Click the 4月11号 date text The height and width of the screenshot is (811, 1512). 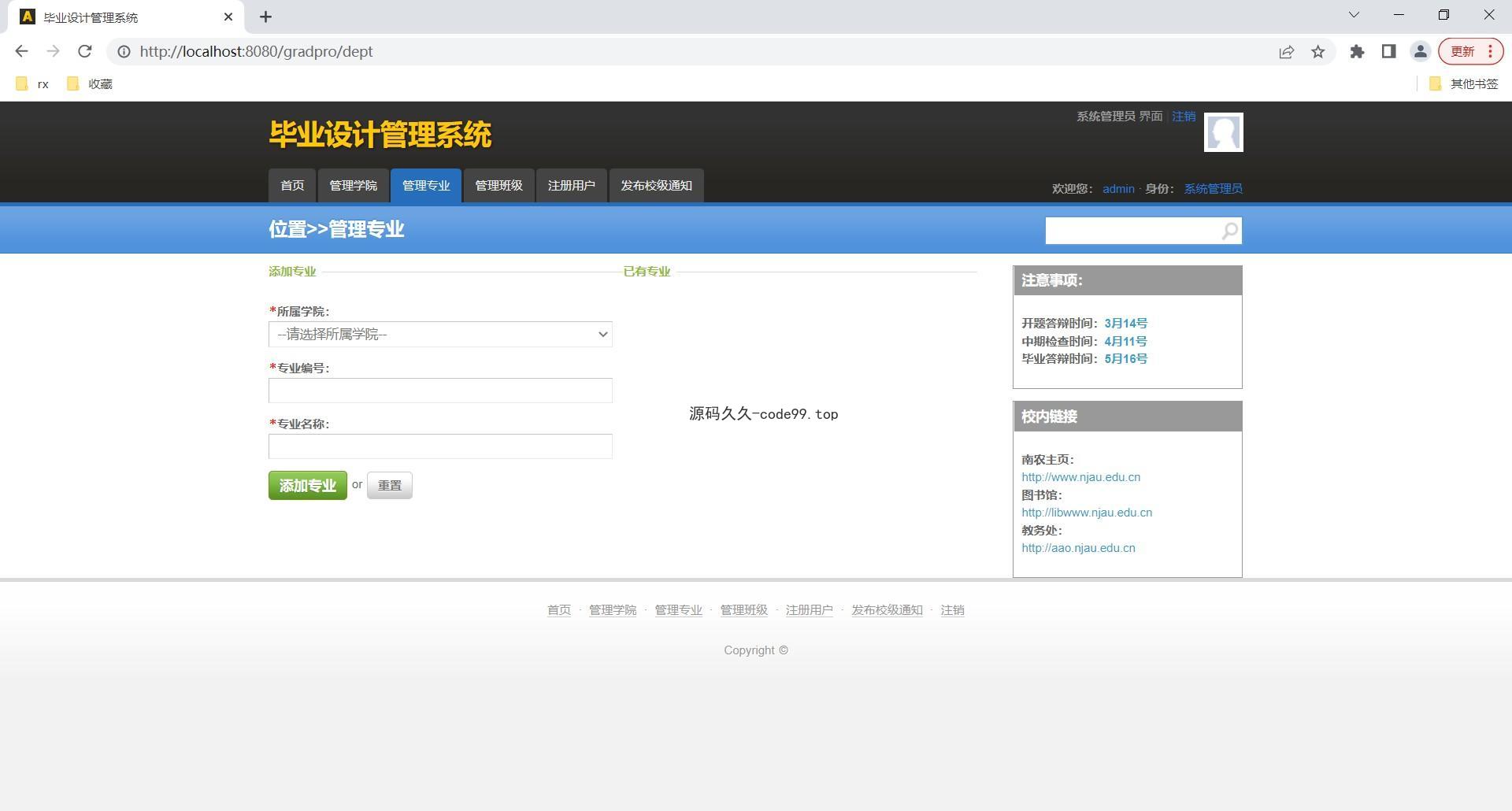pyautogui.click(x=1125, y=342)
